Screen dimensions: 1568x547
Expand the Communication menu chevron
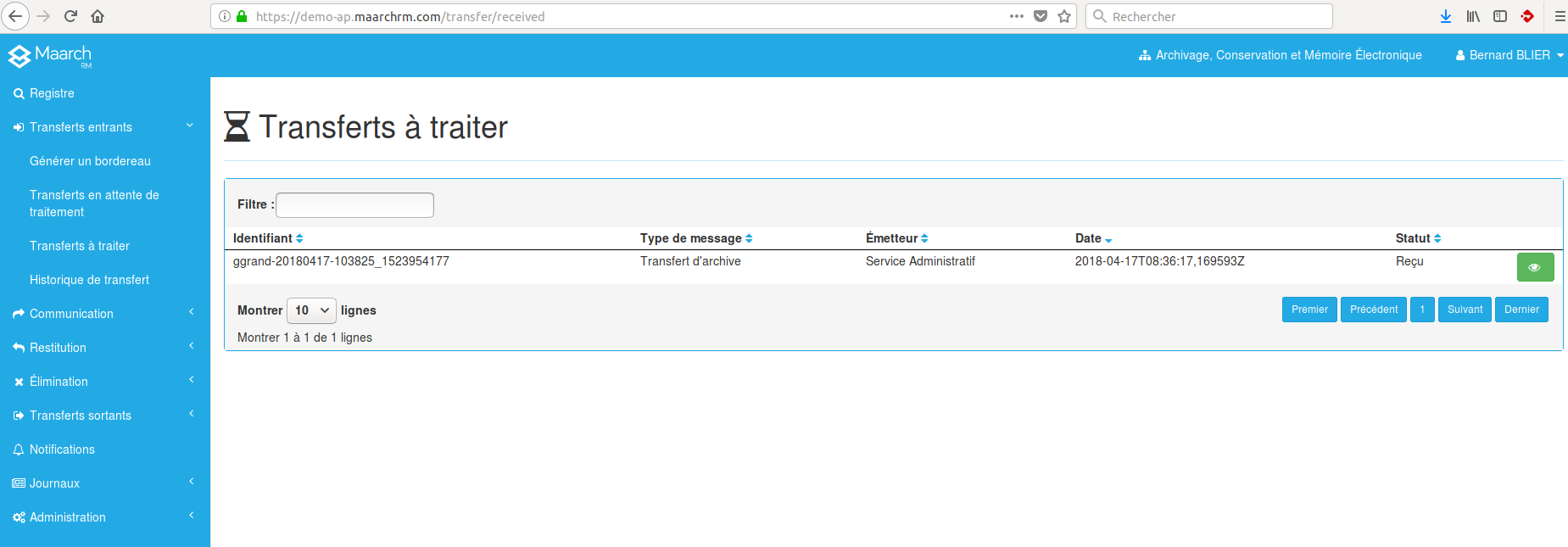192,312
